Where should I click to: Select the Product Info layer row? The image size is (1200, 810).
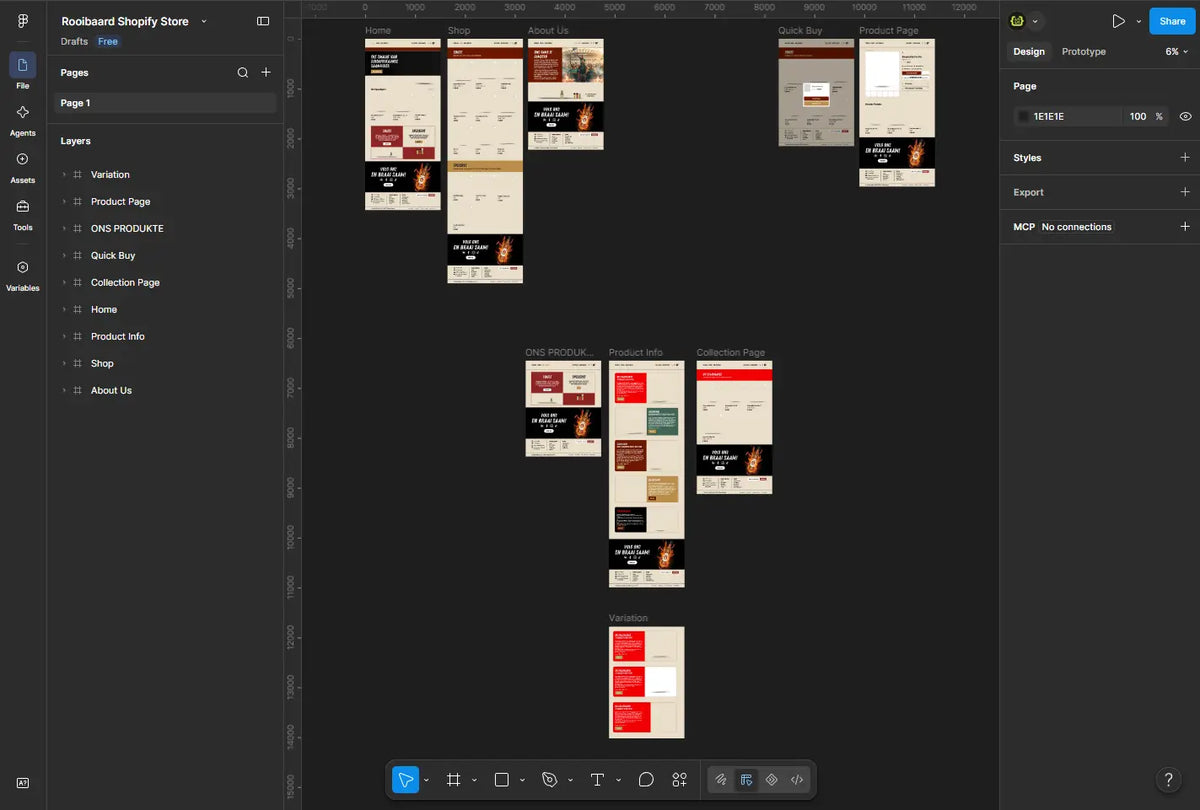(x=165, y=336)
